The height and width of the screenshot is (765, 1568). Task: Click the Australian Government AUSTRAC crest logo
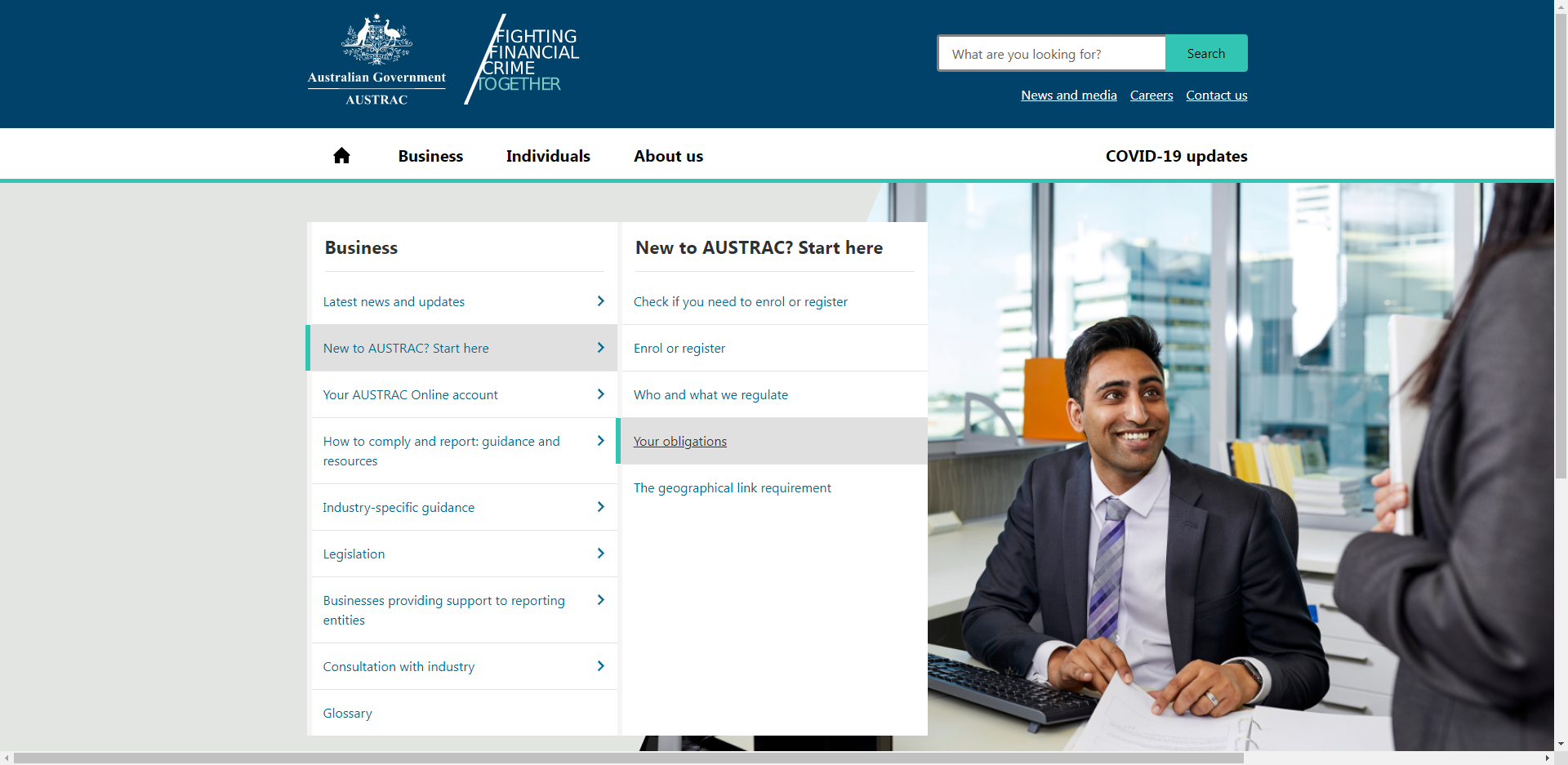[376, 60]
